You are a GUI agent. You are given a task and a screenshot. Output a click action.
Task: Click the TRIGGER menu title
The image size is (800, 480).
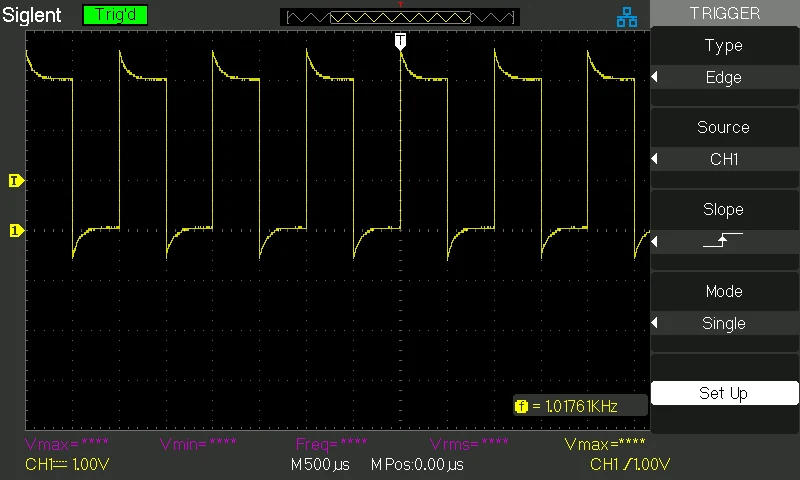coord(724,13)
